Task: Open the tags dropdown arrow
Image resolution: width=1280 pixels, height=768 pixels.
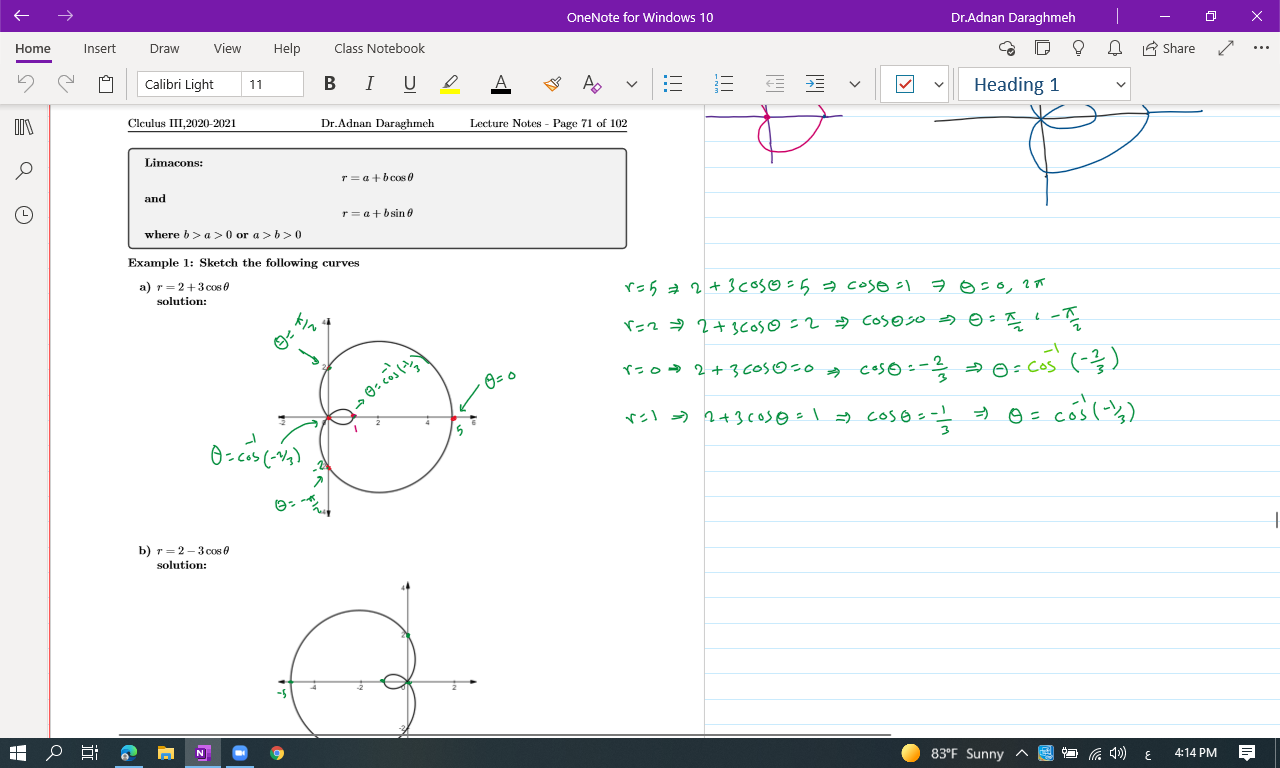Action: point(939,85)
